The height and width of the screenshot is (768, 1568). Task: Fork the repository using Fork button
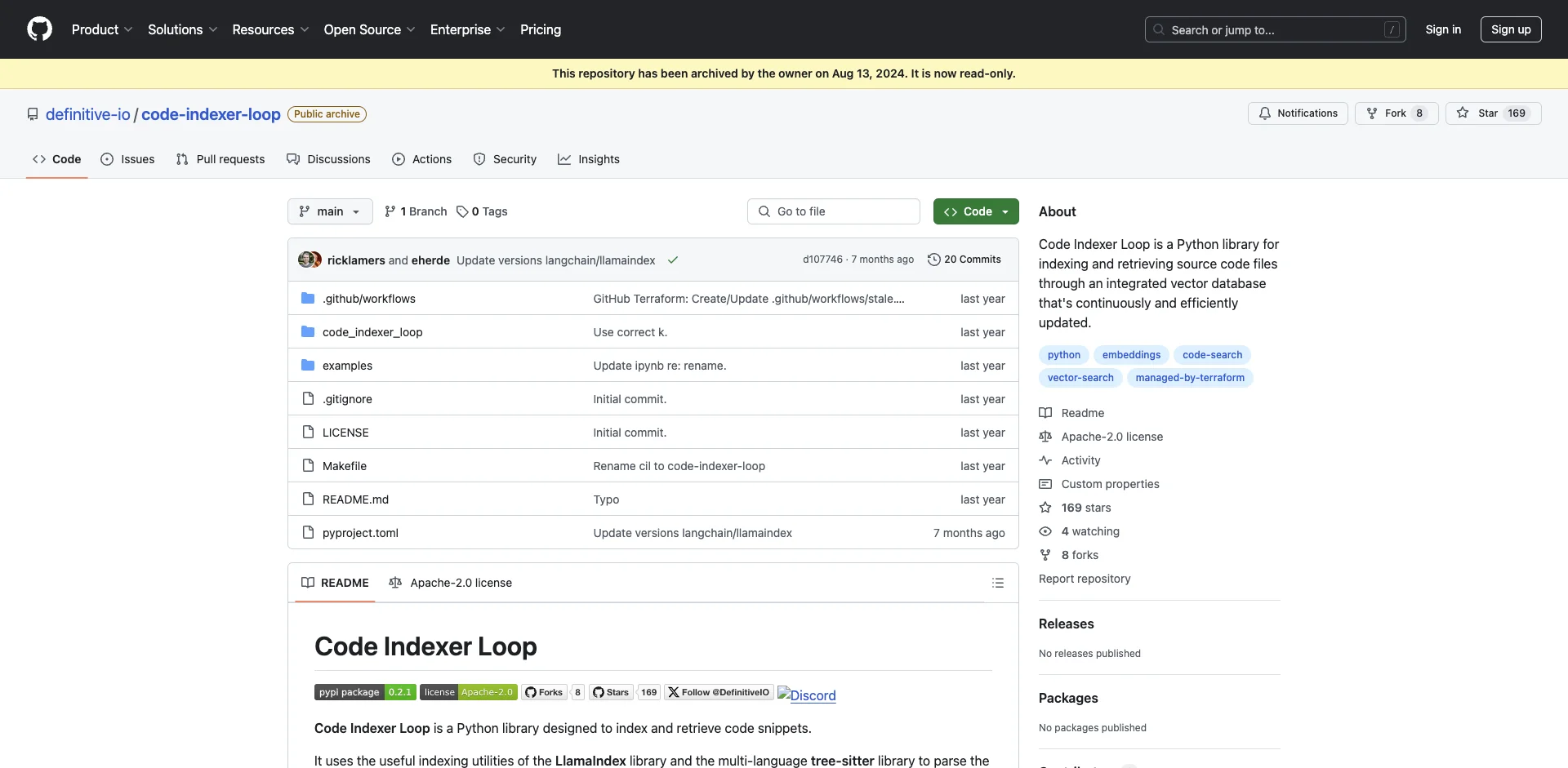[x=1396, y=113]
